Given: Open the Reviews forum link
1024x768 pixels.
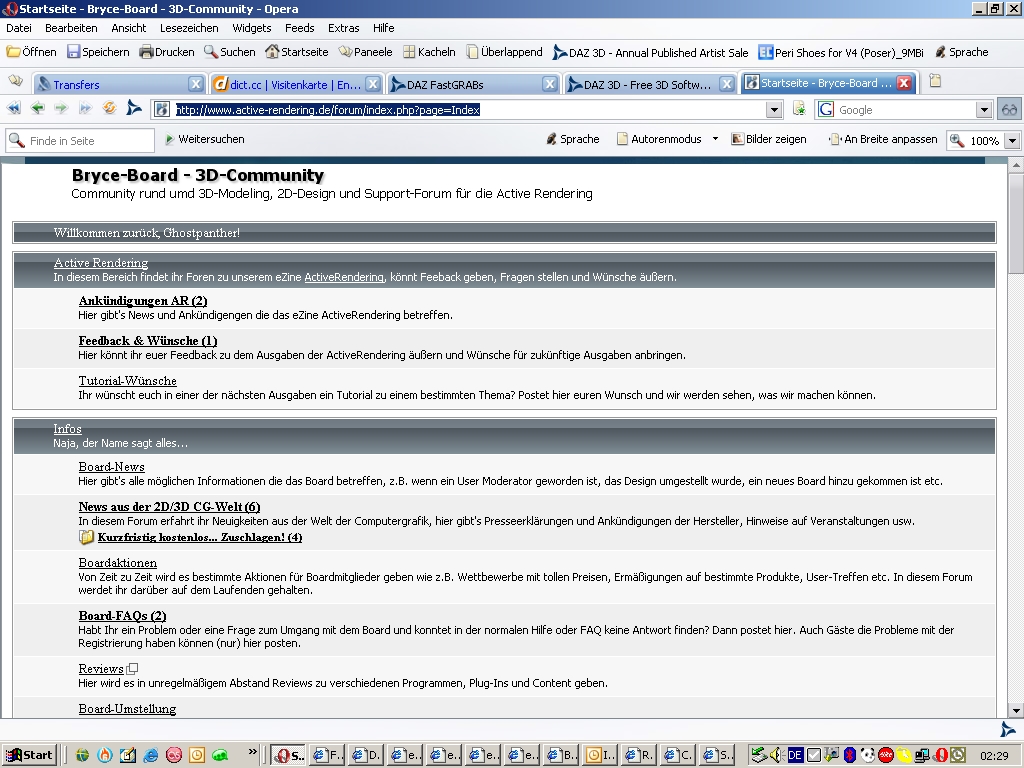Looking at the screenshot, I should pyautogui.click(x=101, y=669).
